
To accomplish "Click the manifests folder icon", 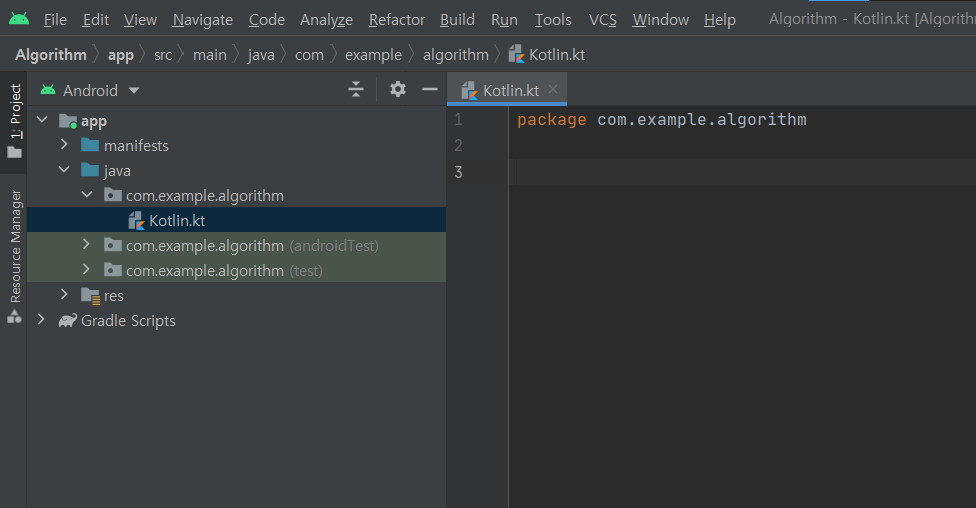I will point(90,145).
